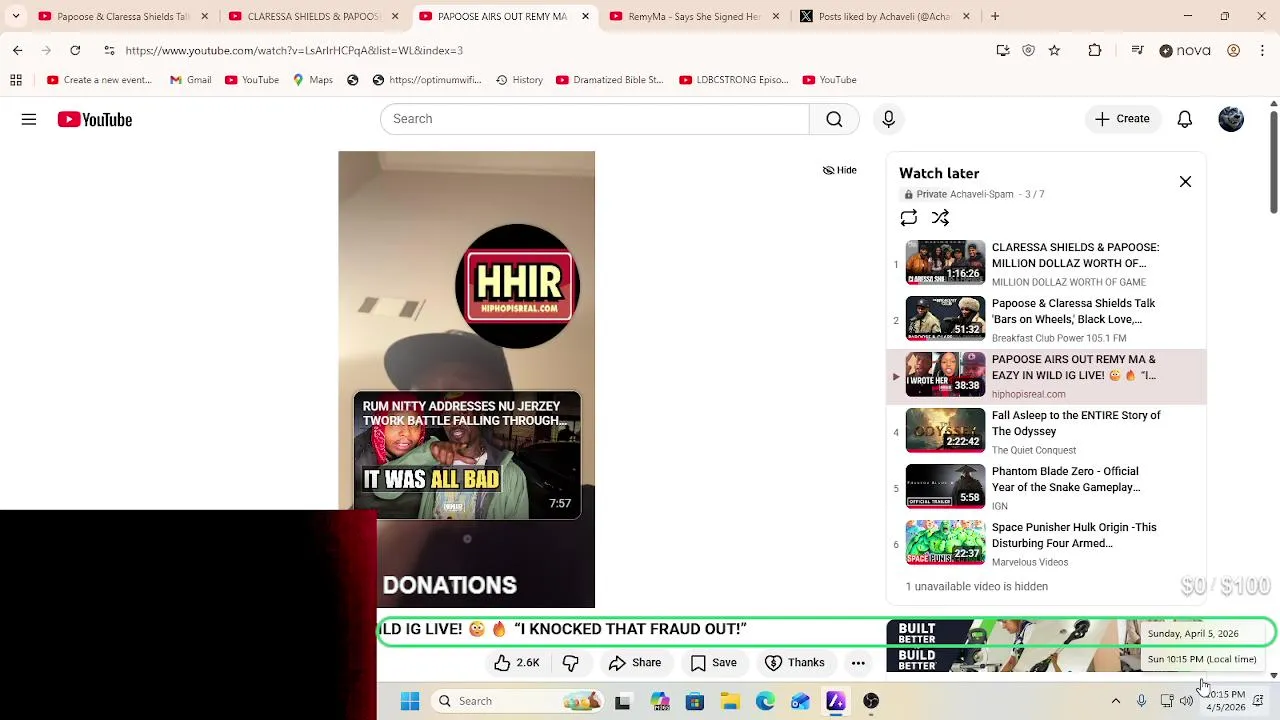
Task: Open LDBCSTRONG Episo... bookmark
Action: 733,80
